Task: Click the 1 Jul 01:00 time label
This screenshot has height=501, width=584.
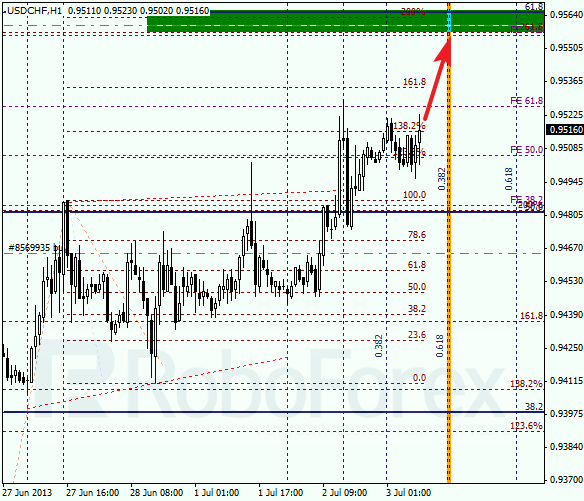Action: click(216, 492)
